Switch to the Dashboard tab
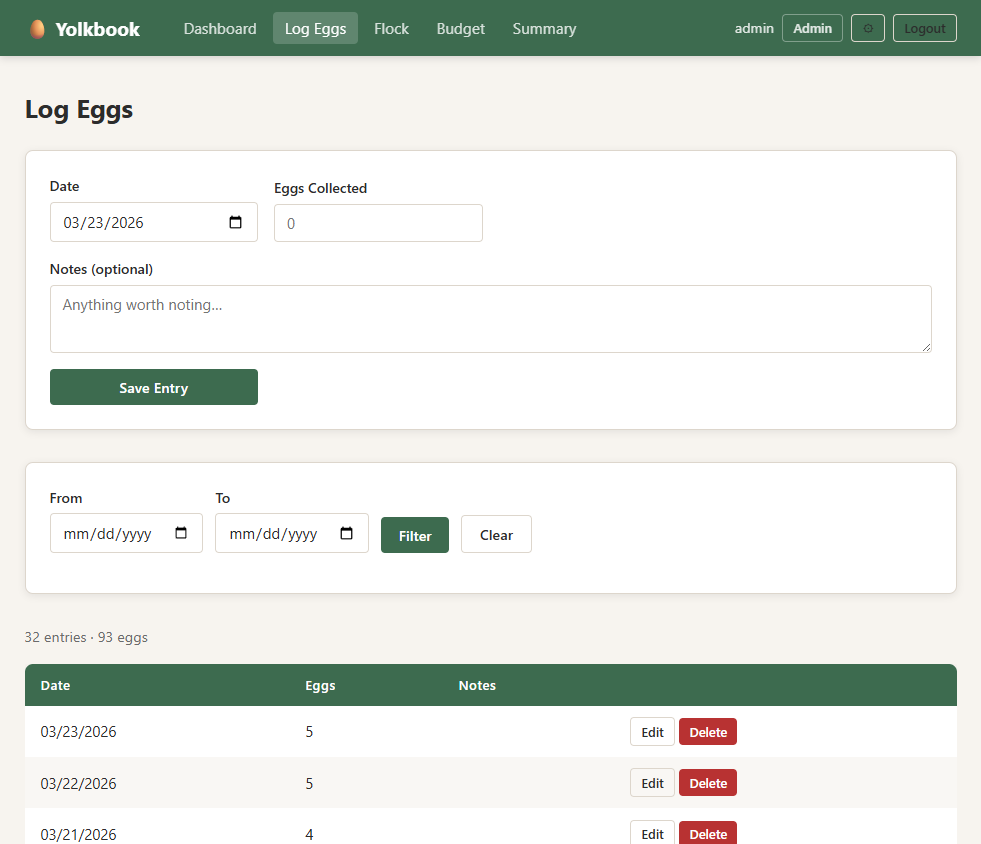The image size is (981, 844). 219,28
